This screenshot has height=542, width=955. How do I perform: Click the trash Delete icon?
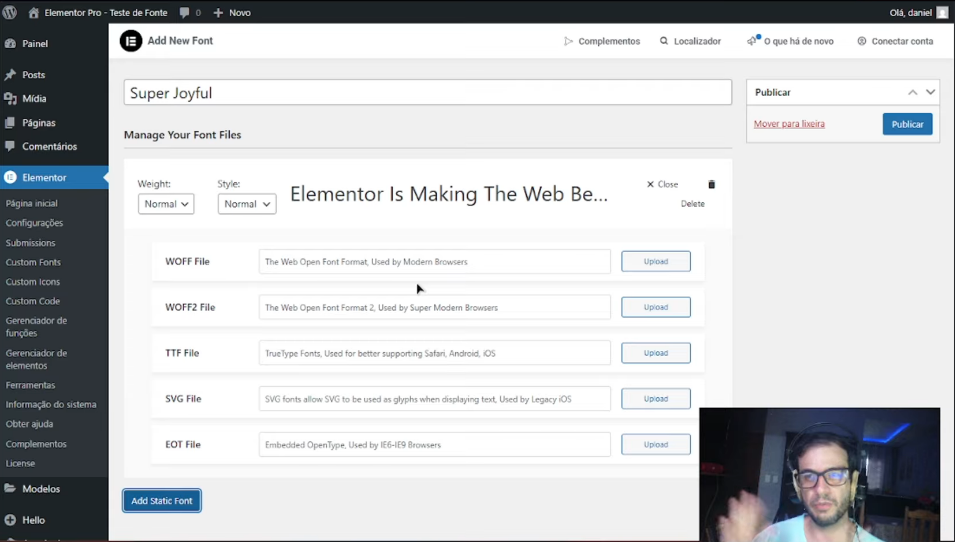coord(712,185)
